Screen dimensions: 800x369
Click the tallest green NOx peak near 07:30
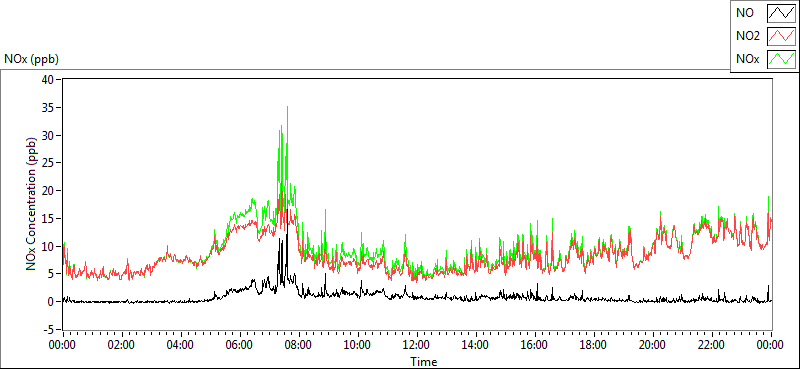[288, 108]
